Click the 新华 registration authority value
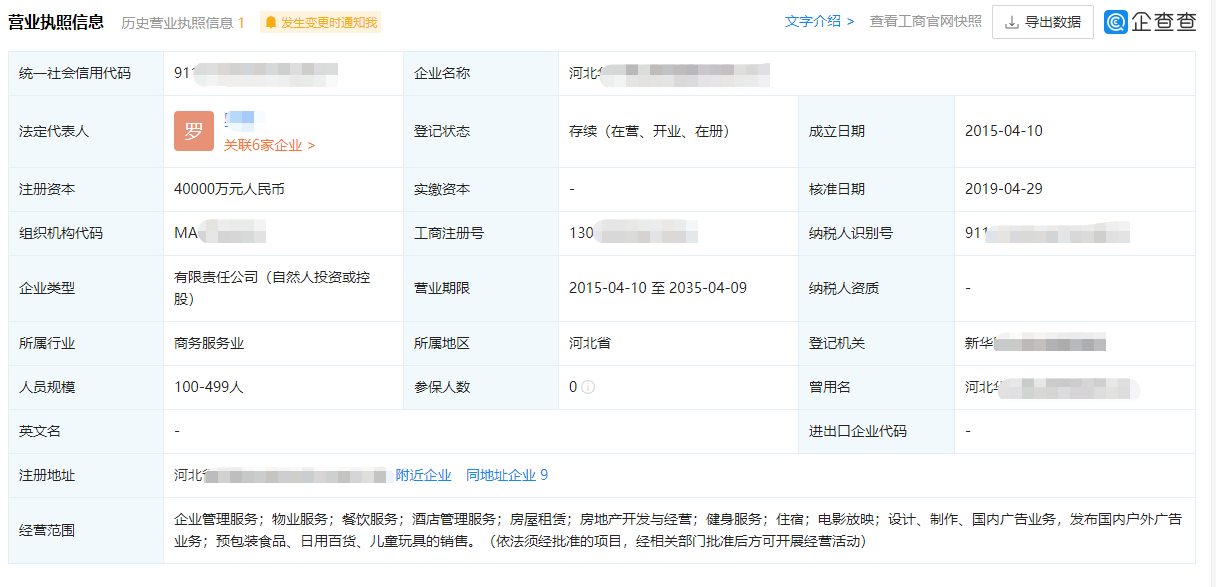This screenshot has height=587, width=1216. click(x=1036, y=343)
